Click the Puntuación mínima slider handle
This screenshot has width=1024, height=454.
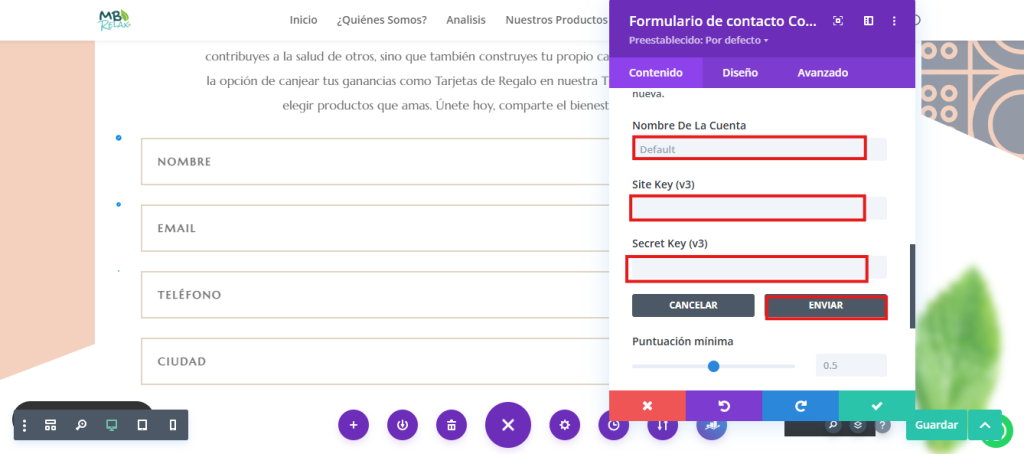point(714,366)
